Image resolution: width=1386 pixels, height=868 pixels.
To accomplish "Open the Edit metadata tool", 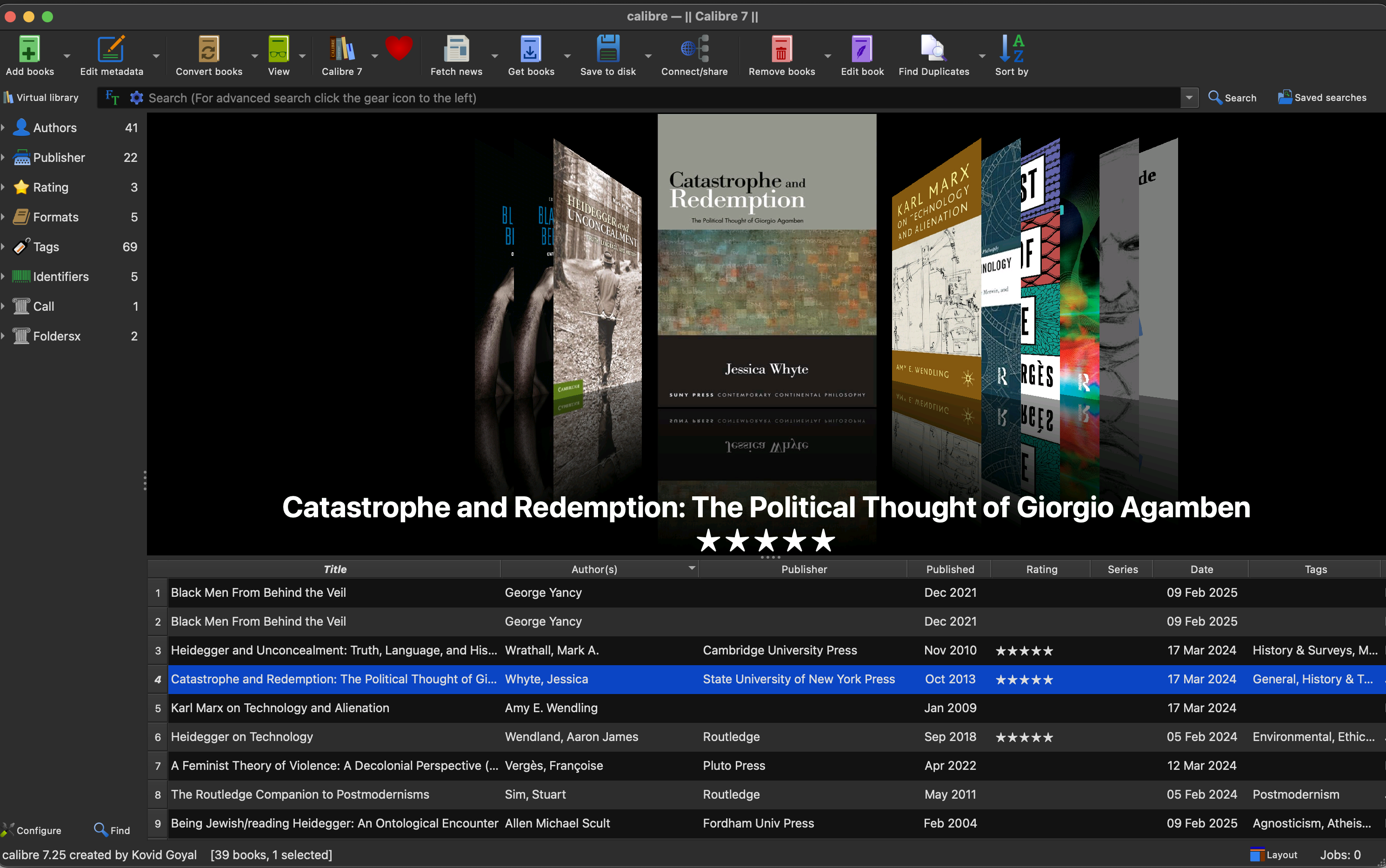I will pyautogui.click(x=111, y=49).
